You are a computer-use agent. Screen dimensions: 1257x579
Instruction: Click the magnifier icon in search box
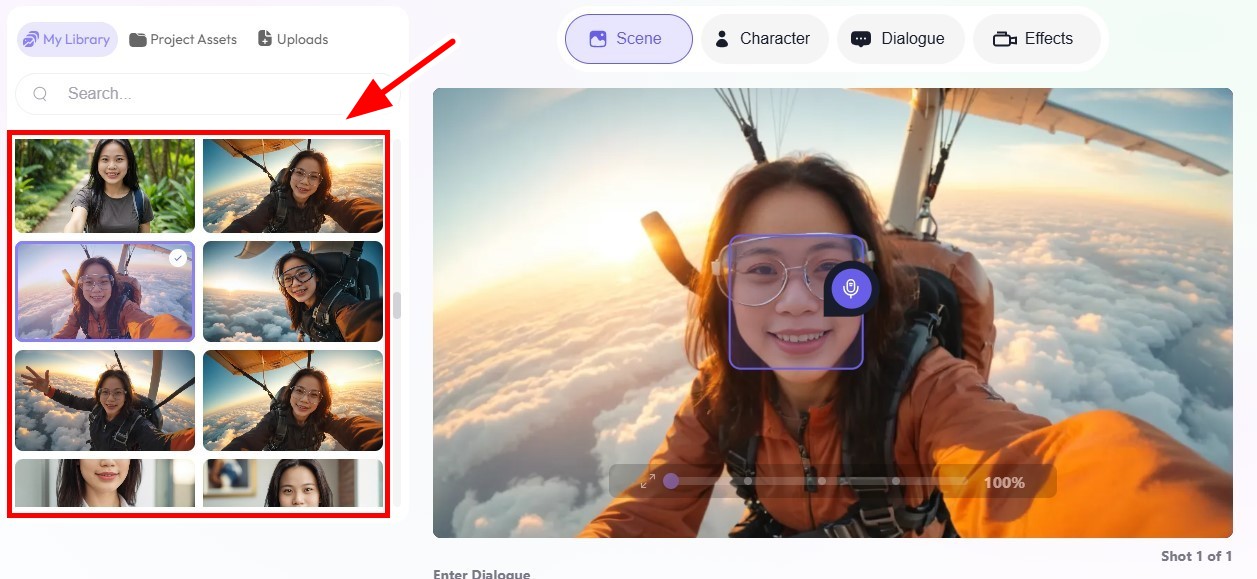41,94
